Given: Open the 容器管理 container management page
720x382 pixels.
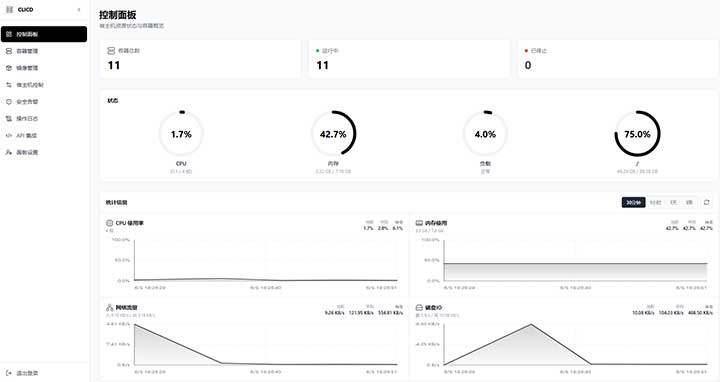Looking at the screenshot, I should tap(44, 51).
